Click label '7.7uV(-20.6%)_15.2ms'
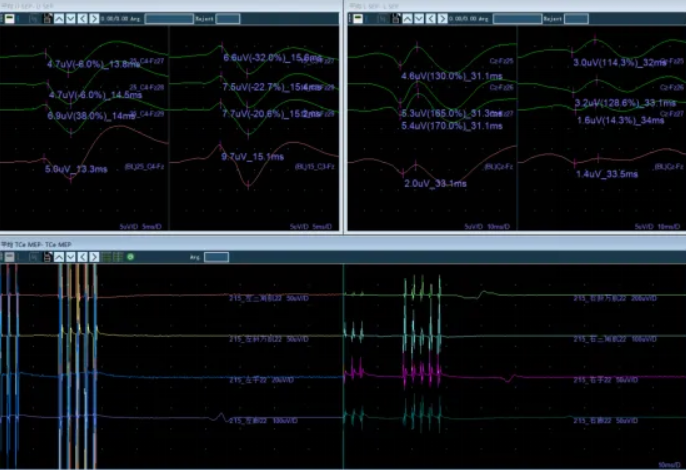Viewport: 686px width, 470px height. click(x=271, y=114)
